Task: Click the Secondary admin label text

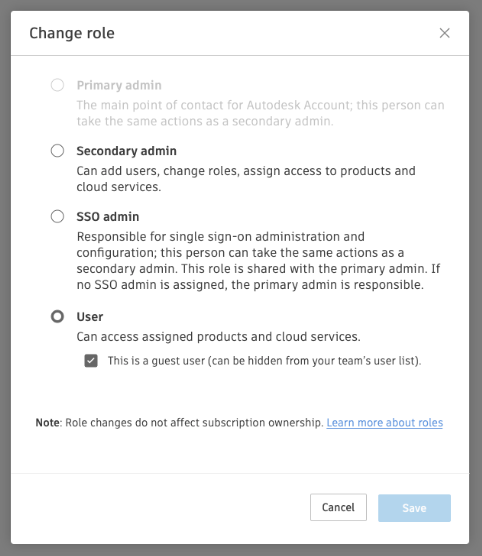Action: coord(126,151)
